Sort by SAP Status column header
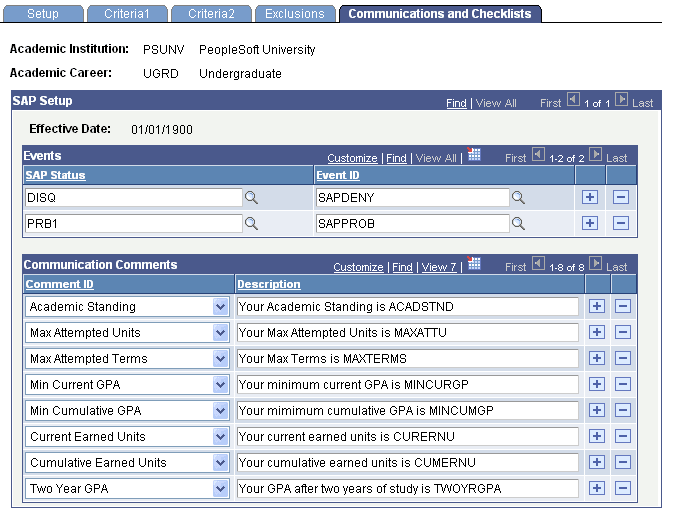673x515 pixels. click(55, 175)
